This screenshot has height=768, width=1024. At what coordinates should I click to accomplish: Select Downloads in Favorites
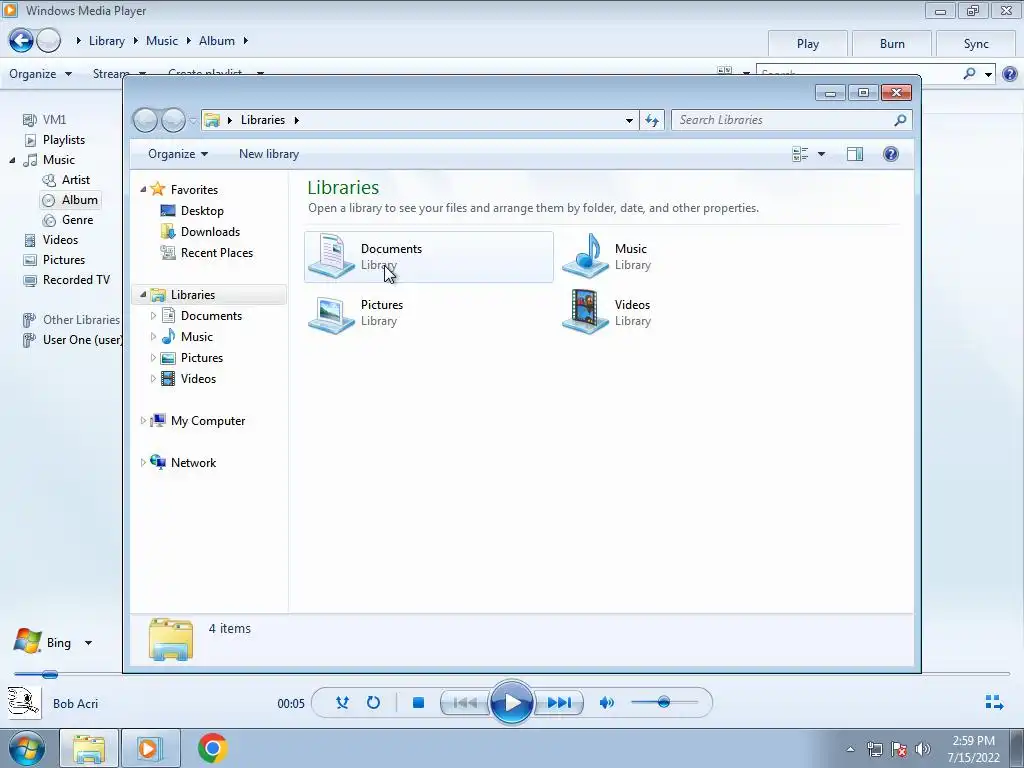210,232
